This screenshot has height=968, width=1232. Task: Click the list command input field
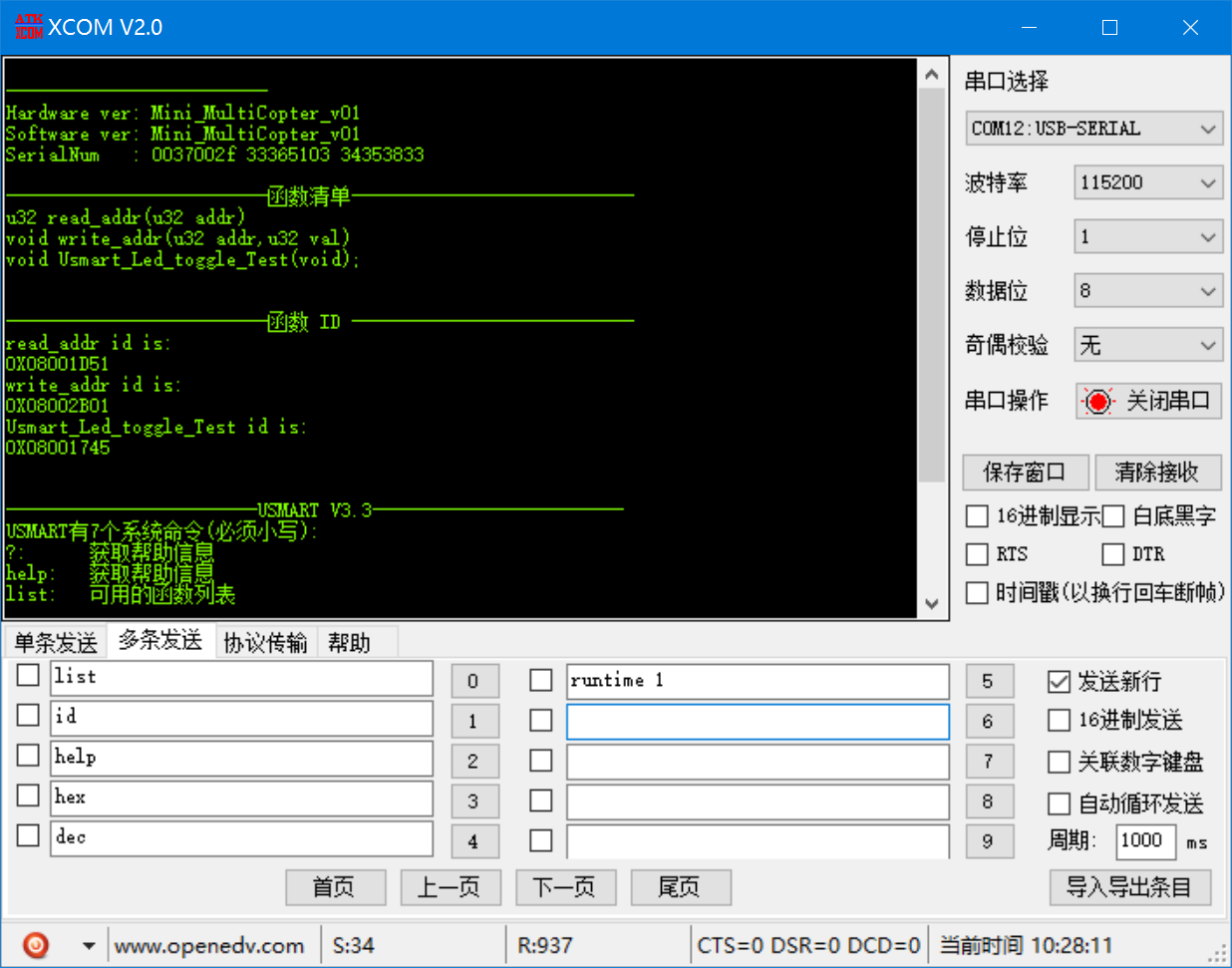coord(242,679)
